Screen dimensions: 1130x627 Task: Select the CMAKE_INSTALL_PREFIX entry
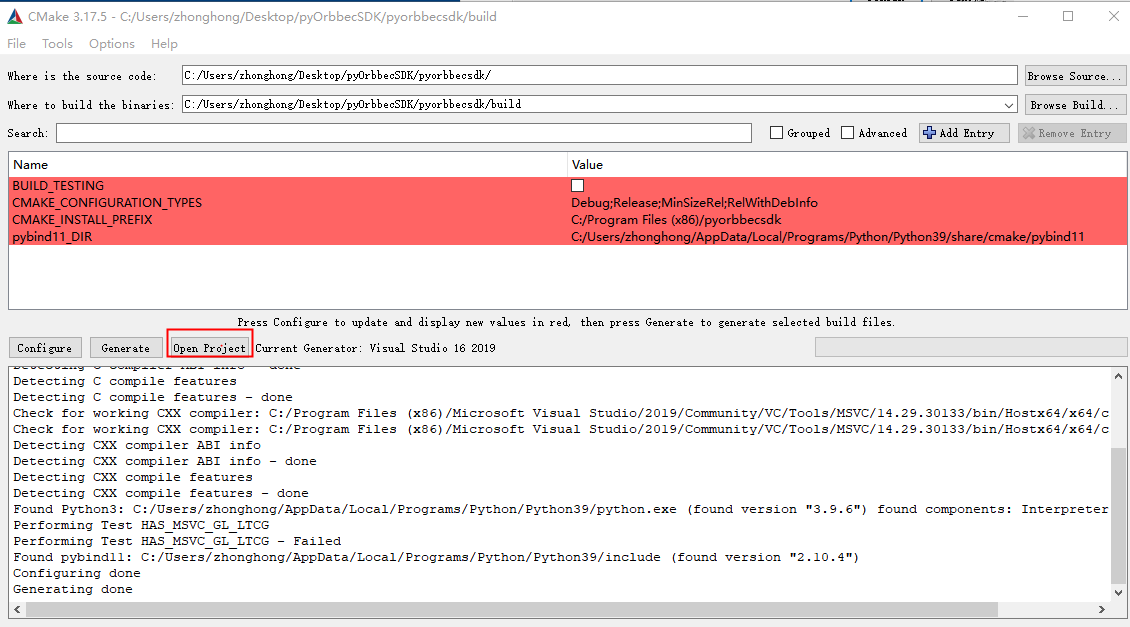coord(82,220)
